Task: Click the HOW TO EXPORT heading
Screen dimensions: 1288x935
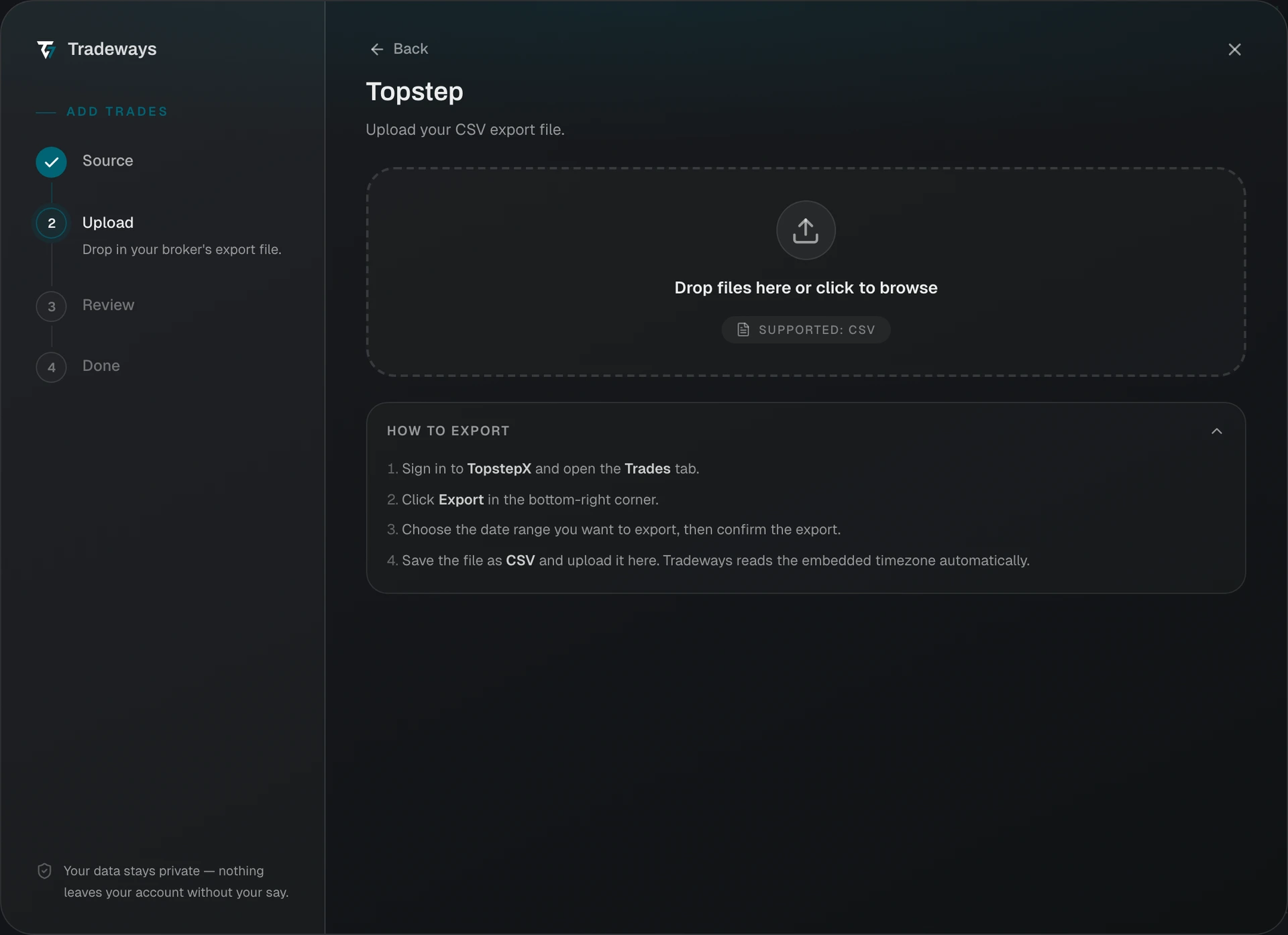Action: tap(448, 431)
